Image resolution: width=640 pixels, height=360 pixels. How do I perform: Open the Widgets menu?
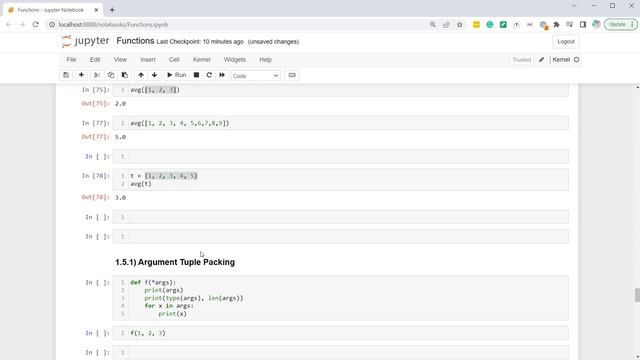(235, 60)
